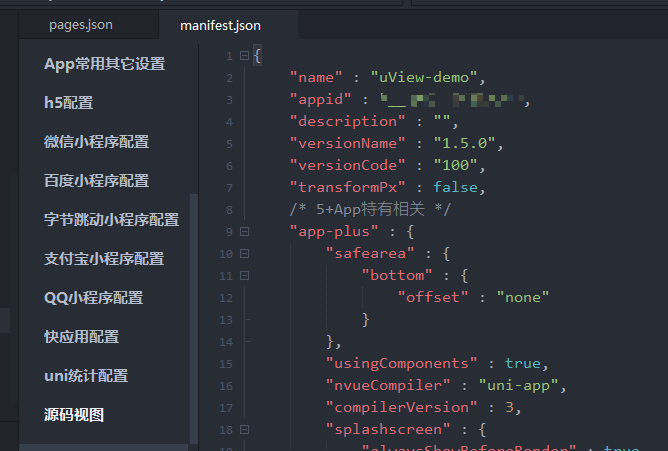Image resolution: width=668 pixels, height=451 pixels.
Task: Collapse the splashscreen block fold at line 18
Action: coord(244,429)
